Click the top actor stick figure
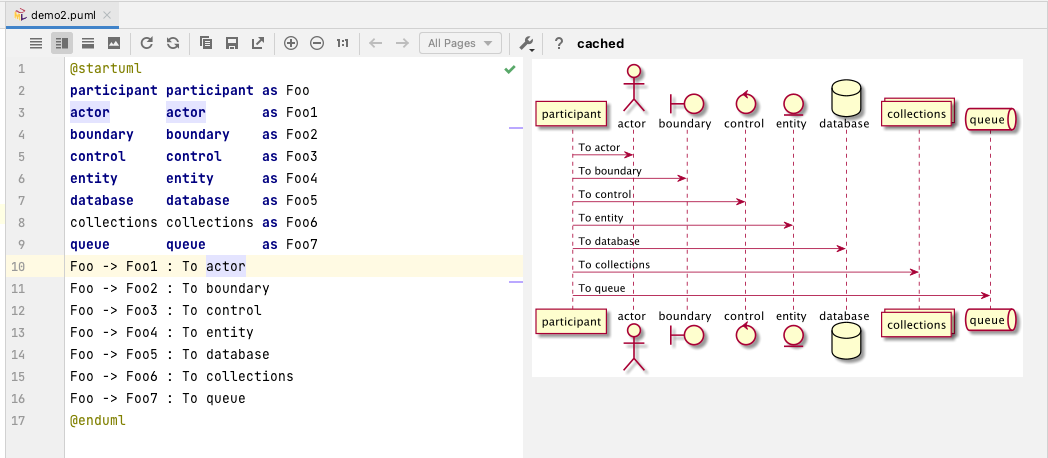Screen dimensions: 1048x458 [x=632, y=88]
